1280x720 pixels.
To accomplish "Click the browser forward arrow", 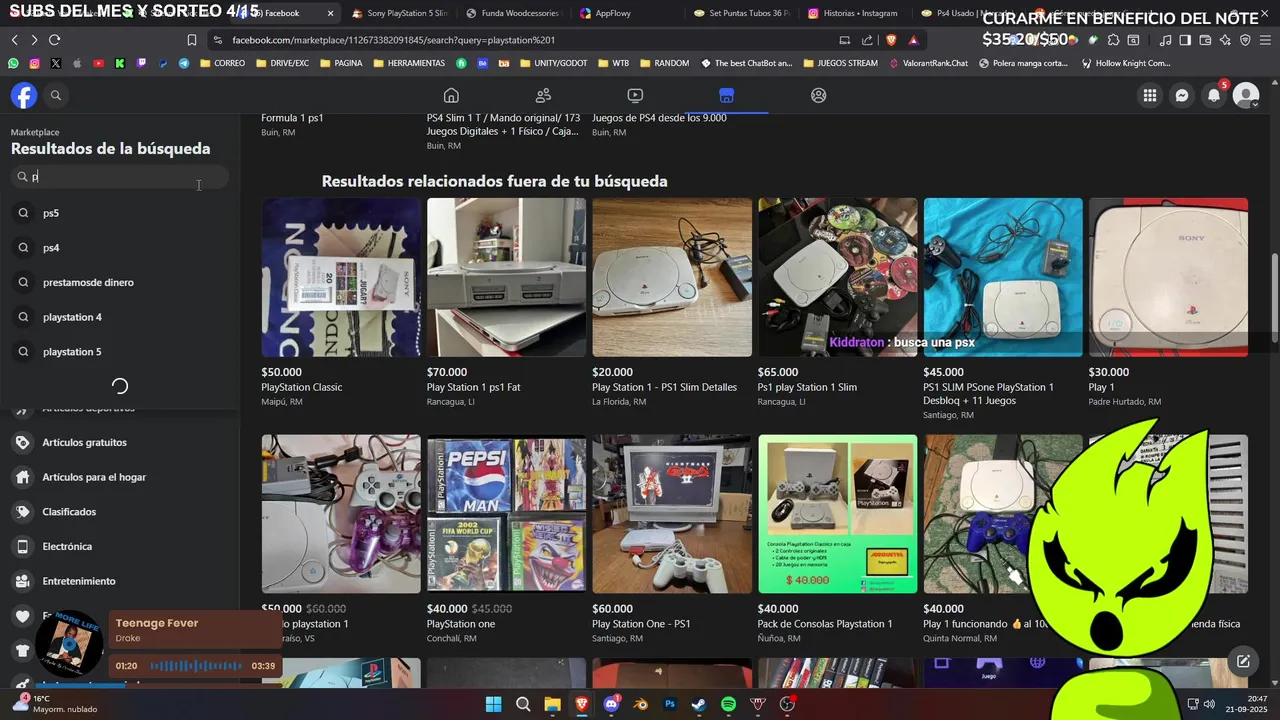I will [34, 40].
